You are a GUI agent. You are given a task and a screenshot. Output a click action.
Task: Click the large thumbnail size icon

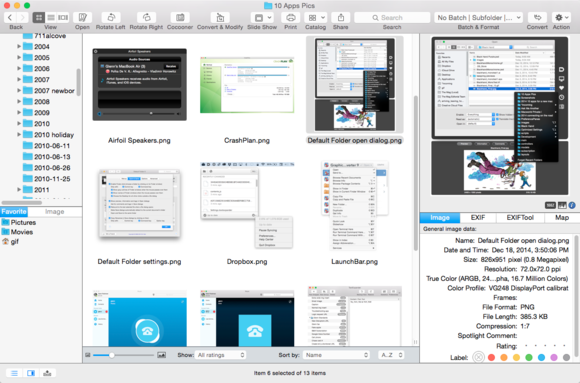(x=162, y=355)
